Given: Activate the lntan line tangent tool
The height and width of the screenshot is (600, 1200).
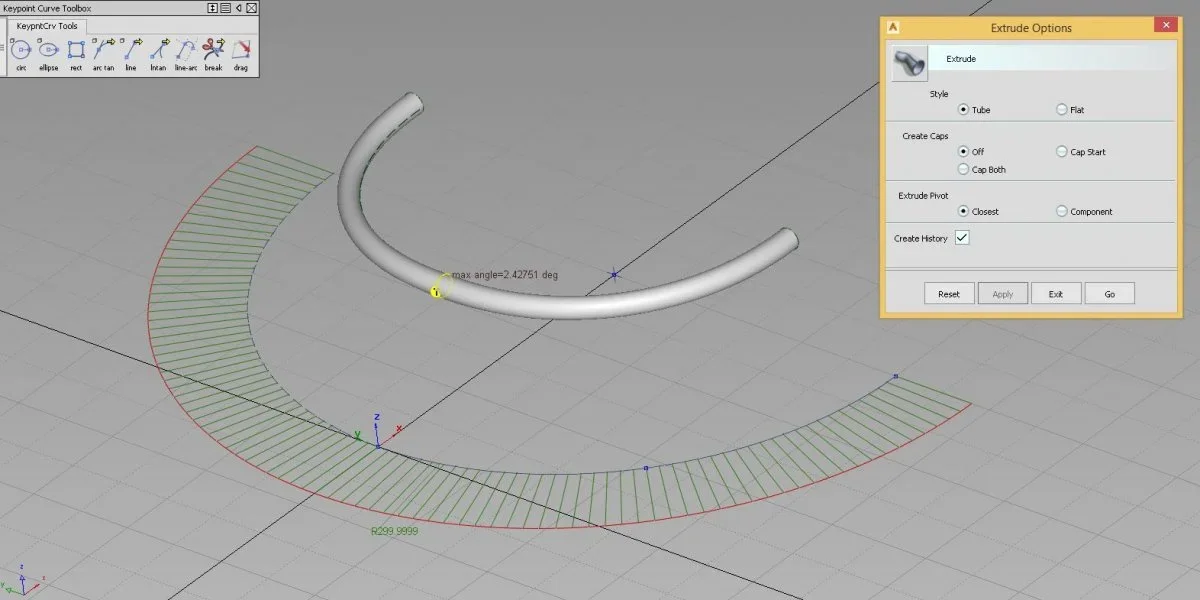Looking at the screenshot, I should (x=158, y=50).
